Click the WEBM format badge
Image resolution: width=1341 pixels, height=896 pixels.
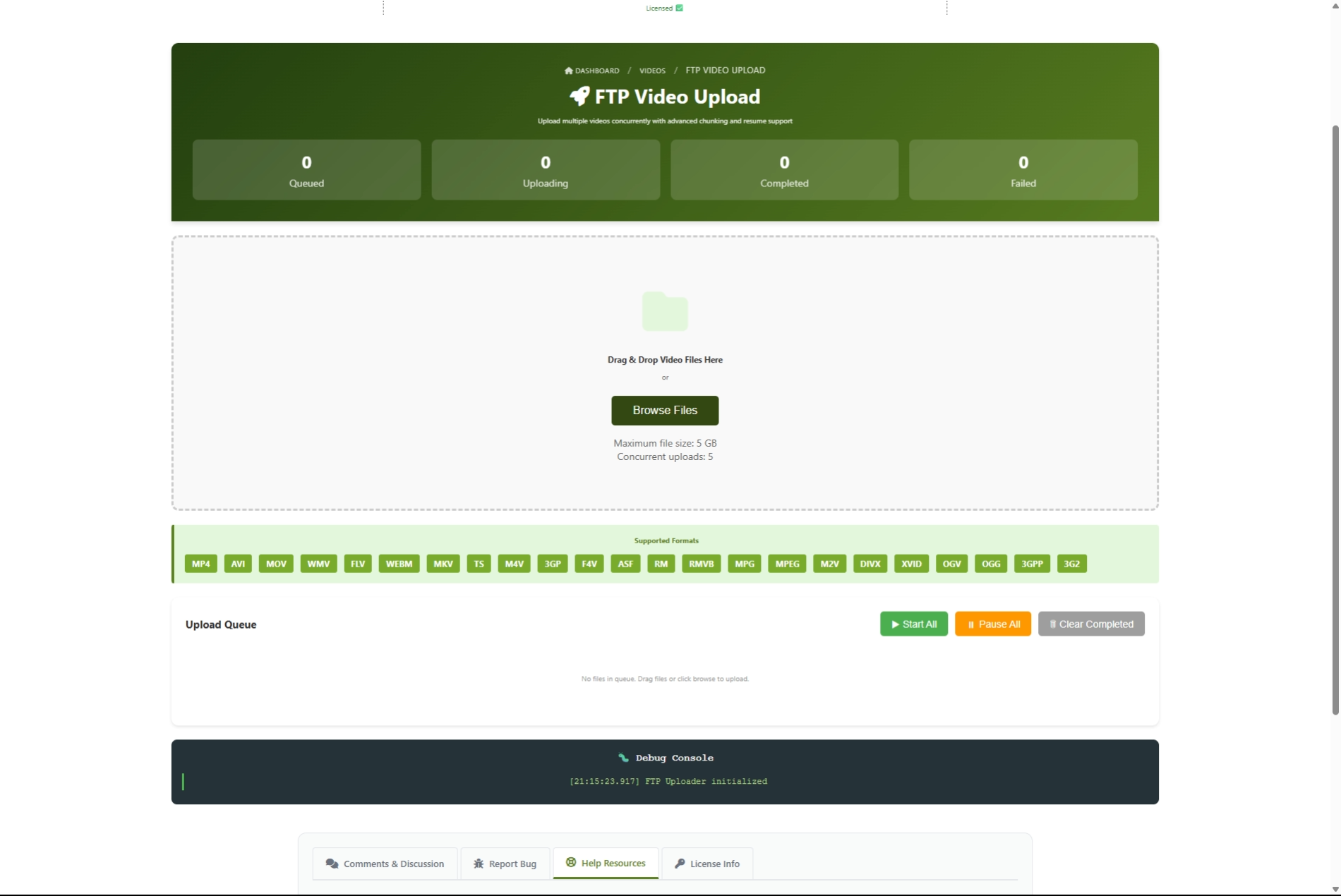tap(398, 564)
